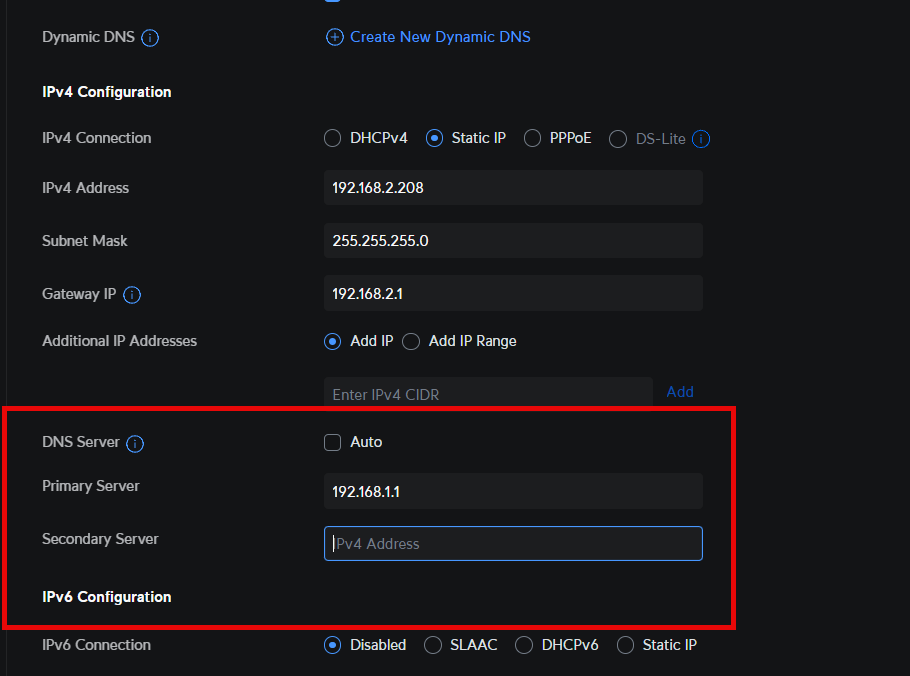Edit the Primary Server DNS field
The image size is (910, 676).
click(513, 492)
